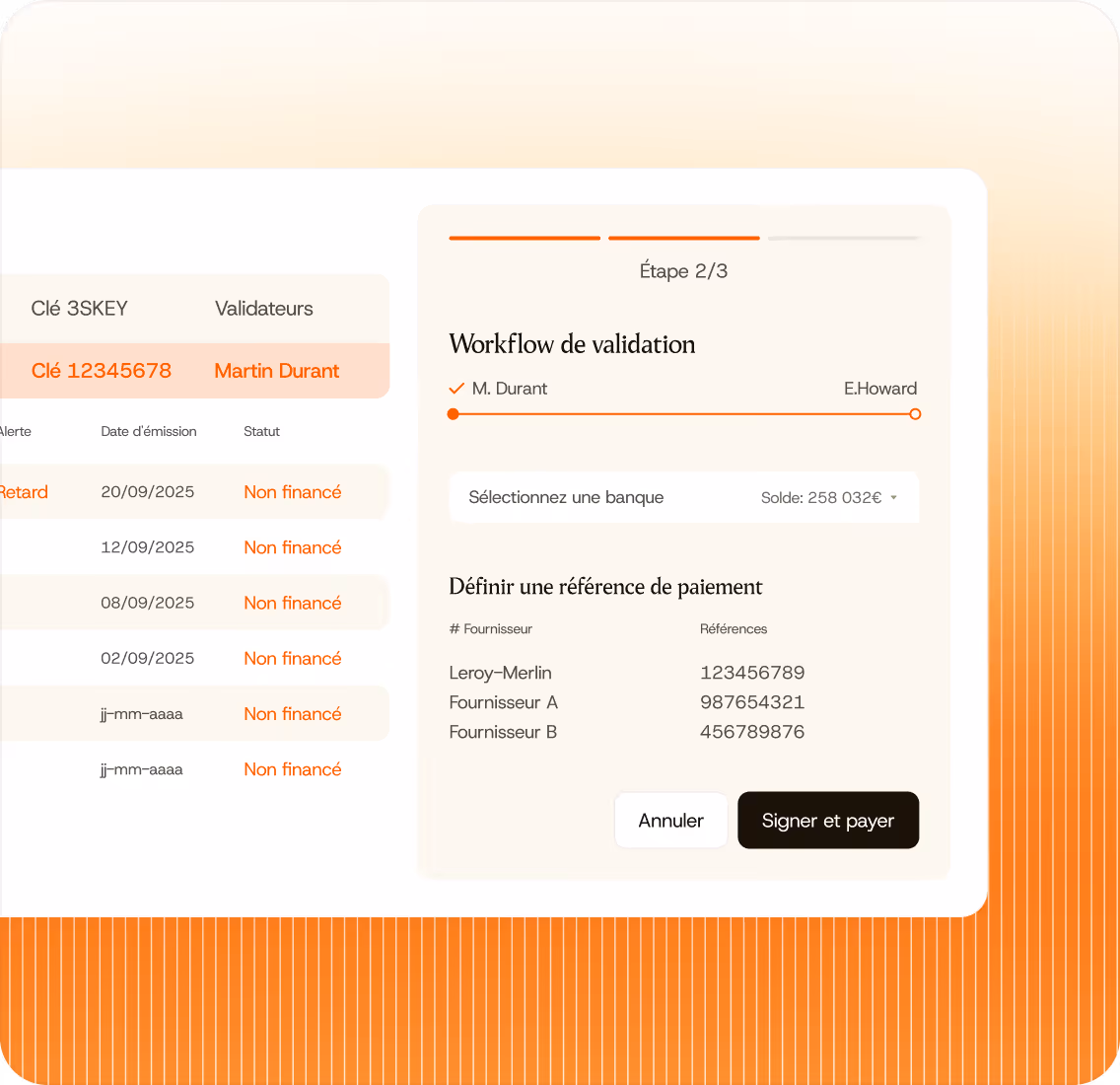
Task: Select the Clé 12345678 row
Action: pyautogui.click(x=194, y=370)
